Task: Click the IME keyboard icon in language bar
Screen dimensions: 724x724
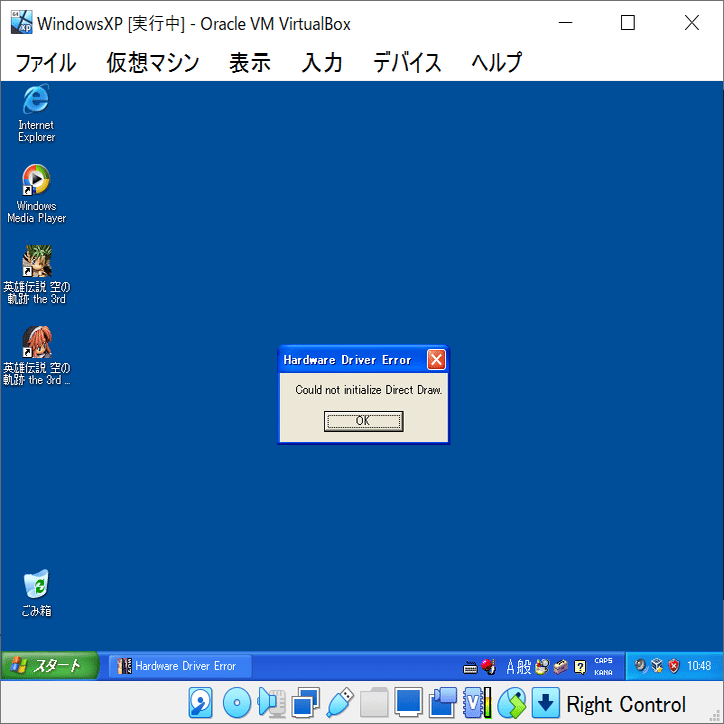Action: click(470, 668)
